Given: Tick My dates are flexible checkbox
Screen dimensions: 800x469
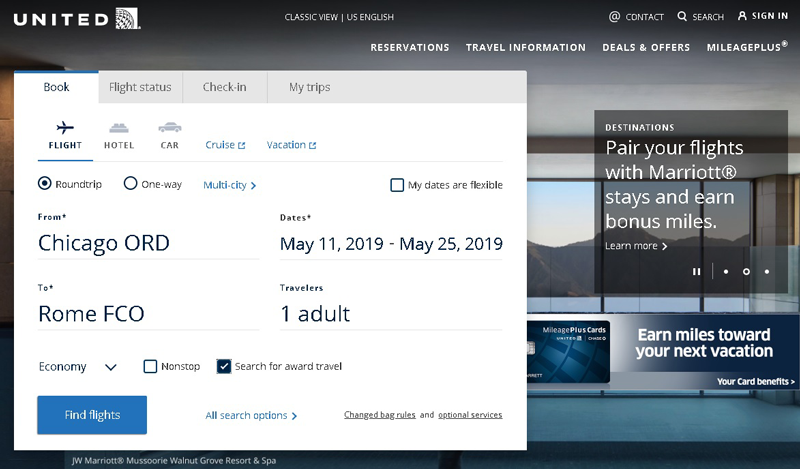Looking at the screenshot, I should (397, 185).
